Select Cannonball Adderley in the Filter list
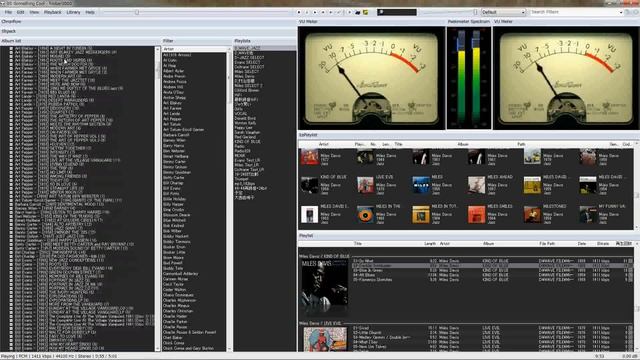Image resolution: width=640 pixels, height=360 pixels. pyautogui.click(x=180, y=273)
